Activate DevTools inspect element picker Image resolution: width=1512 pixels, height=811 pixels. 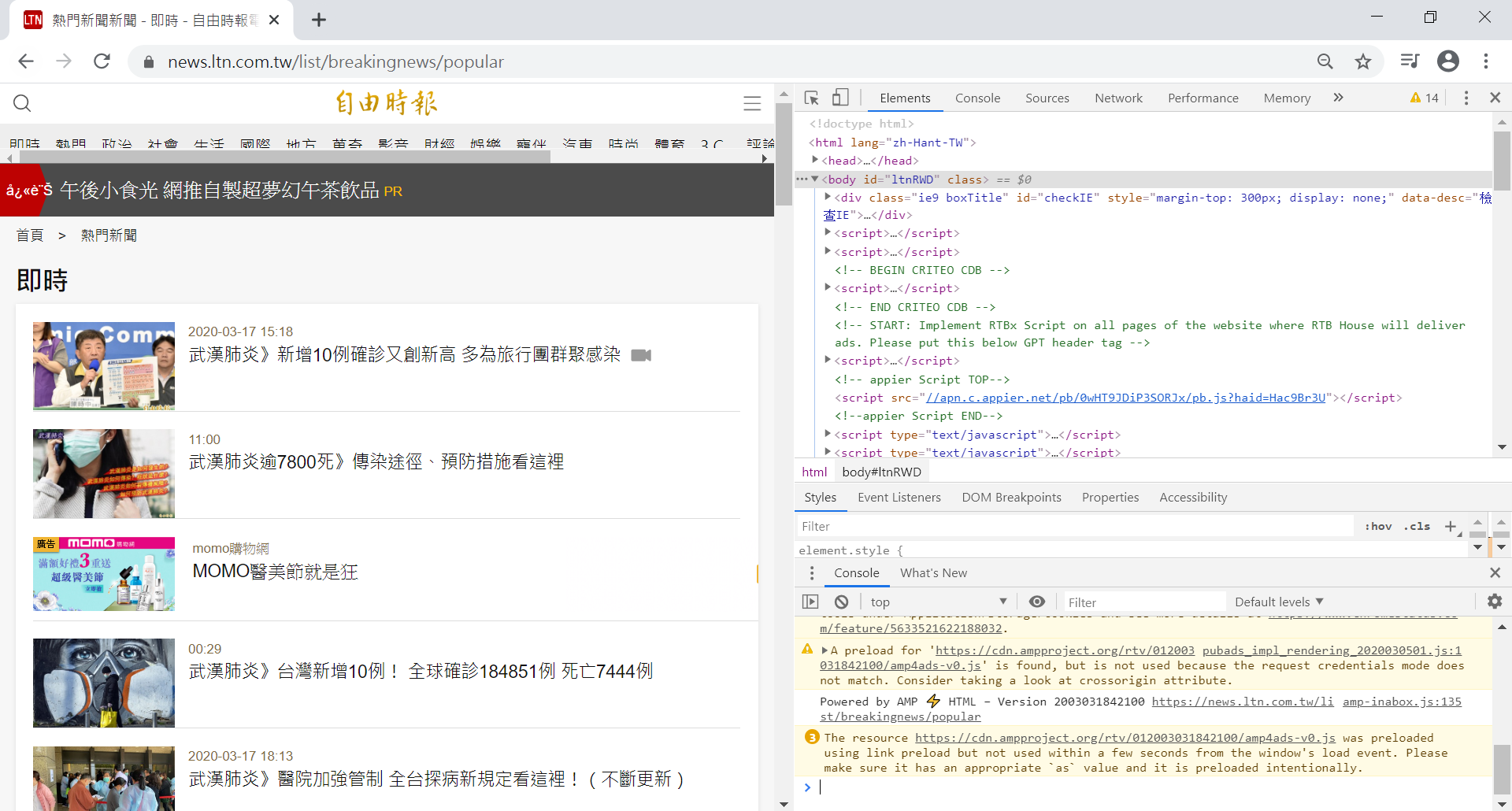[812, 98]
